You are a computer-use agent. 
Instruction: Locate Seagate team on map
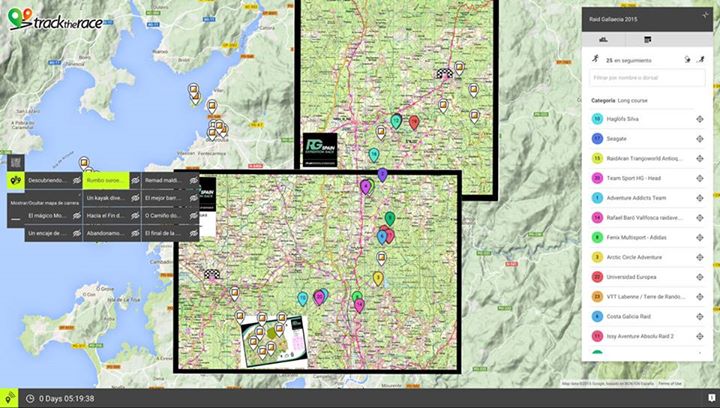699,139
